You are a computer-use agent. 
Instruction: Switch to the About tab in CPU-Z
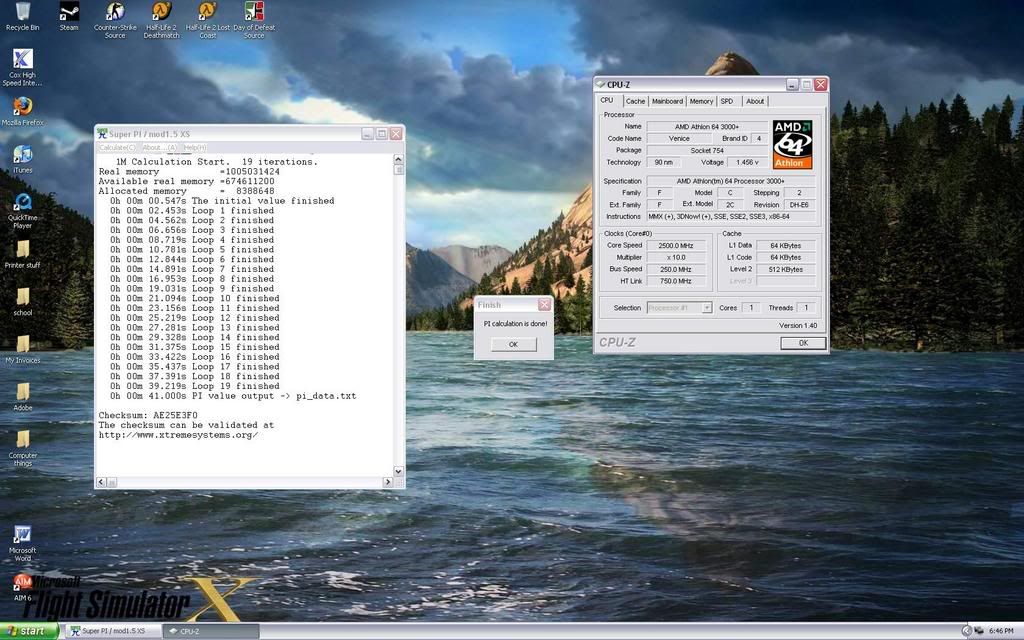pos(755,101)
